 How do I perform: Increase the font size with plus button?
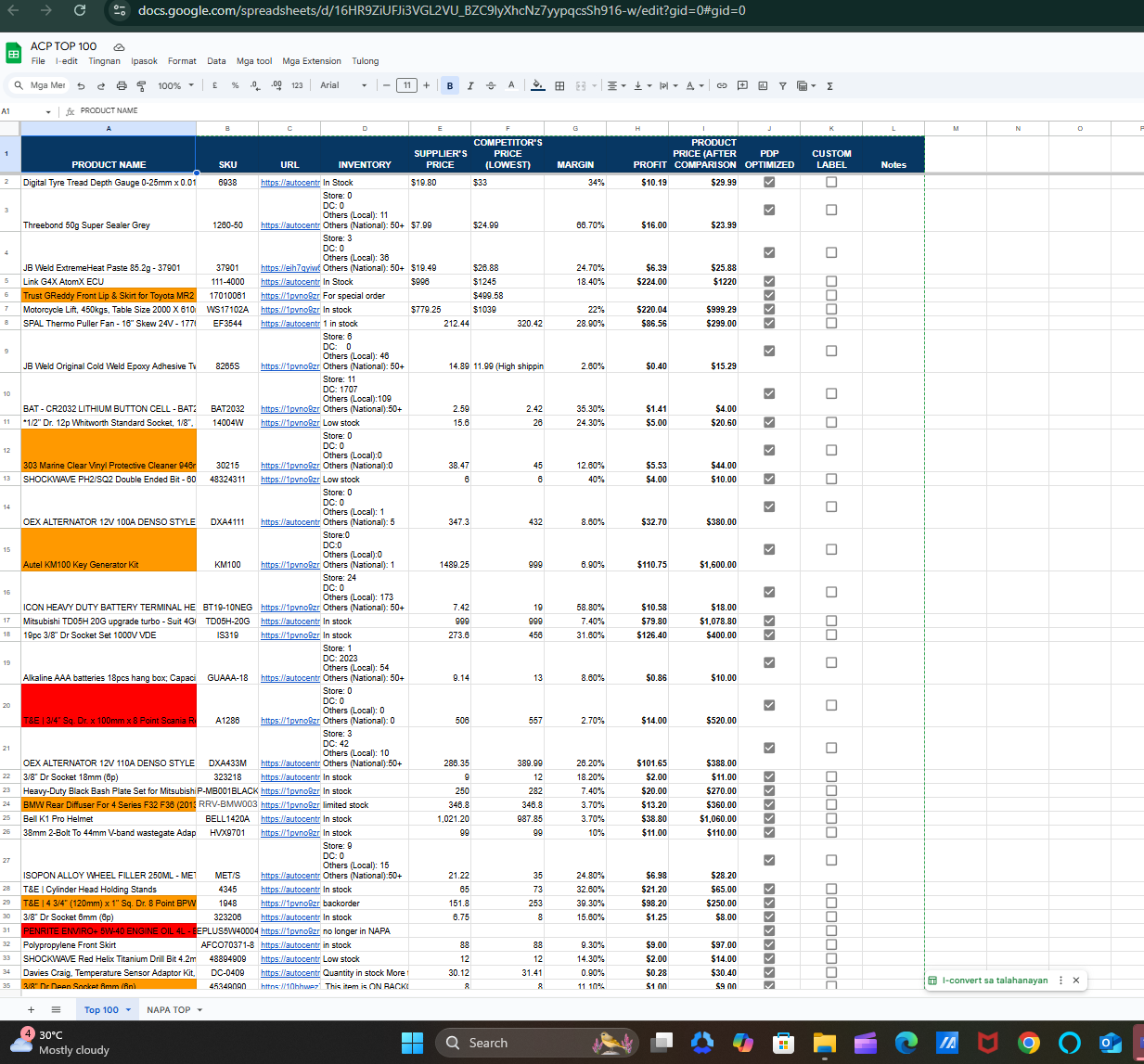tap(426, 85)
